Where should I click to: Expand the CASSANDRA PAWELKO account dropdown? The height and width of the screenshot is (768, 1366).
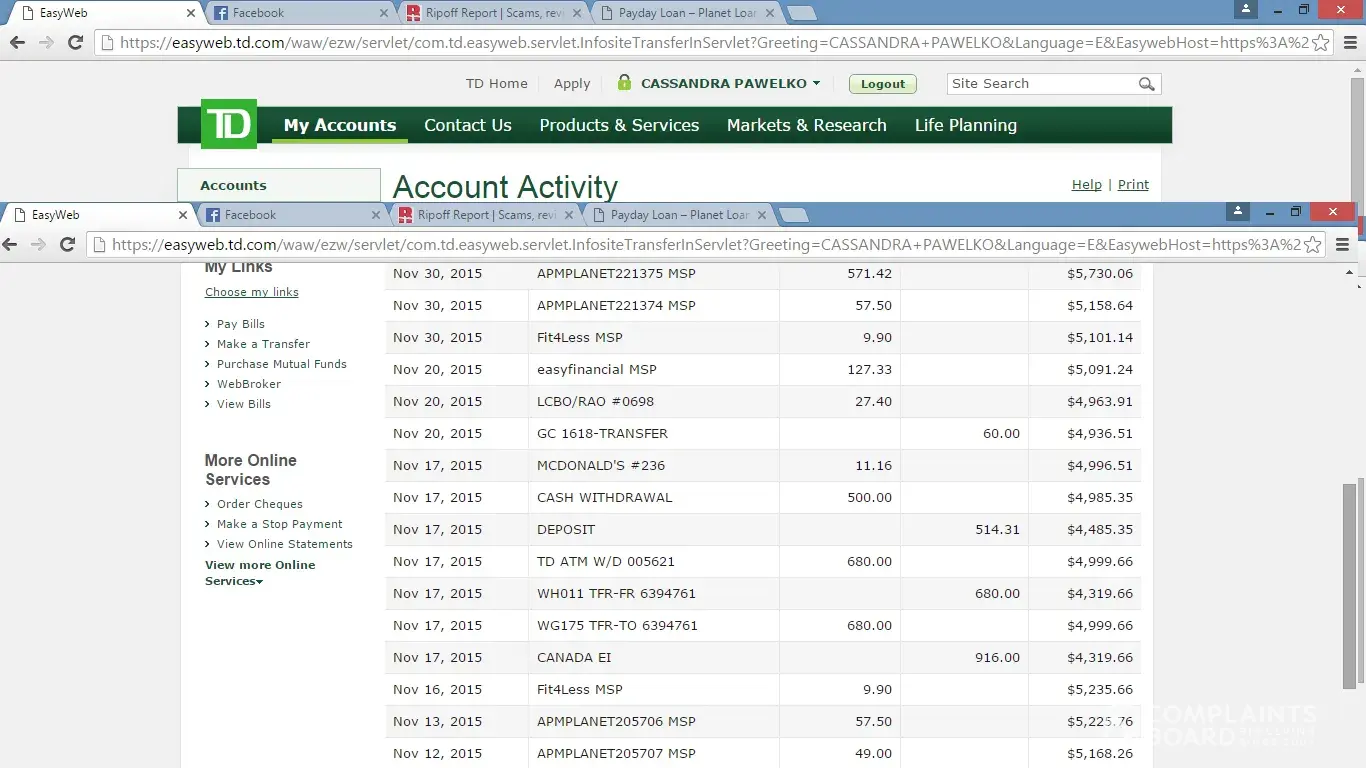[x=816, y=84]
